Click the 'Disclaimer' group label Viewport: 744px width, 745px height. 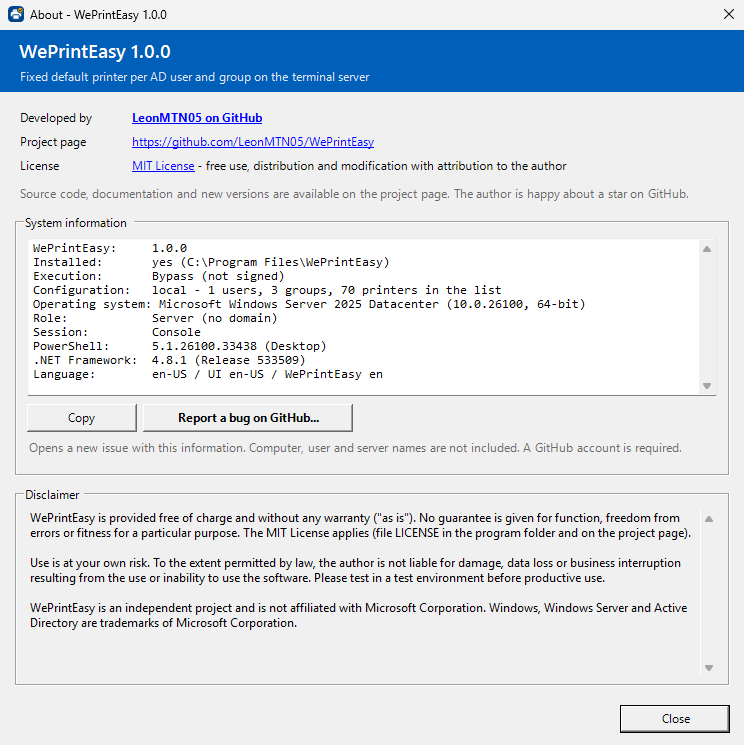tap(52, 495)
